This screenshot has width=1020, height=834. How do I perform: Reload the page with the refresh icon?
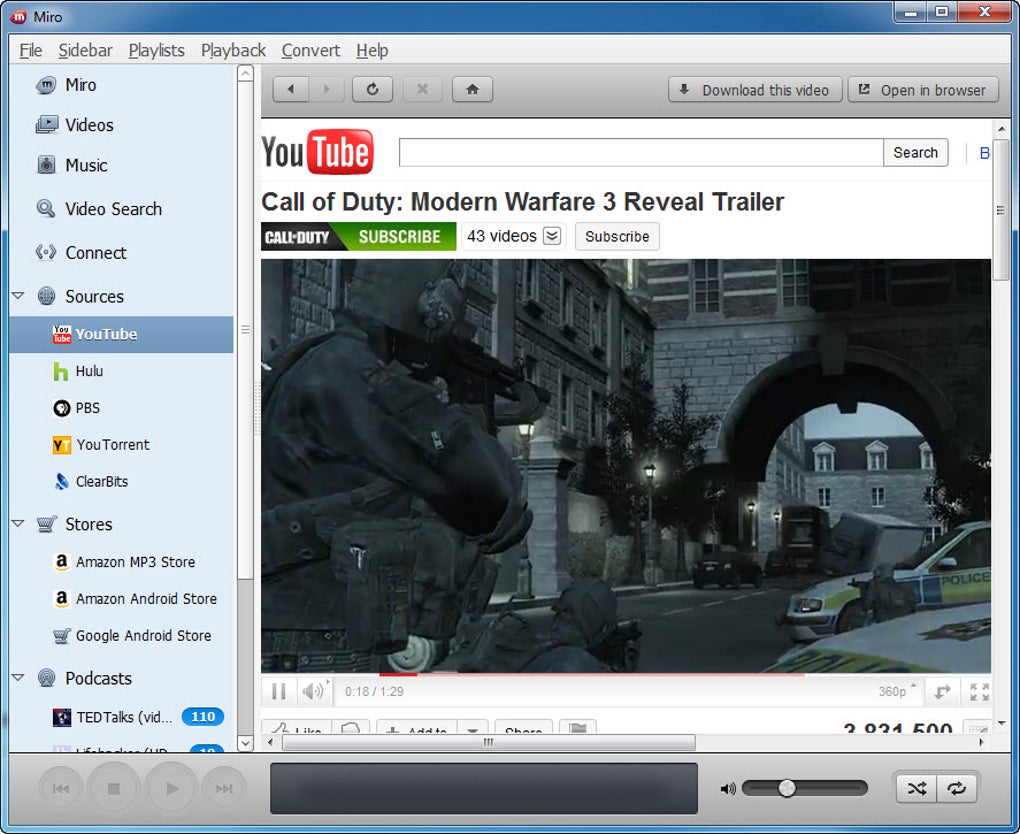[x=372, y=89]
